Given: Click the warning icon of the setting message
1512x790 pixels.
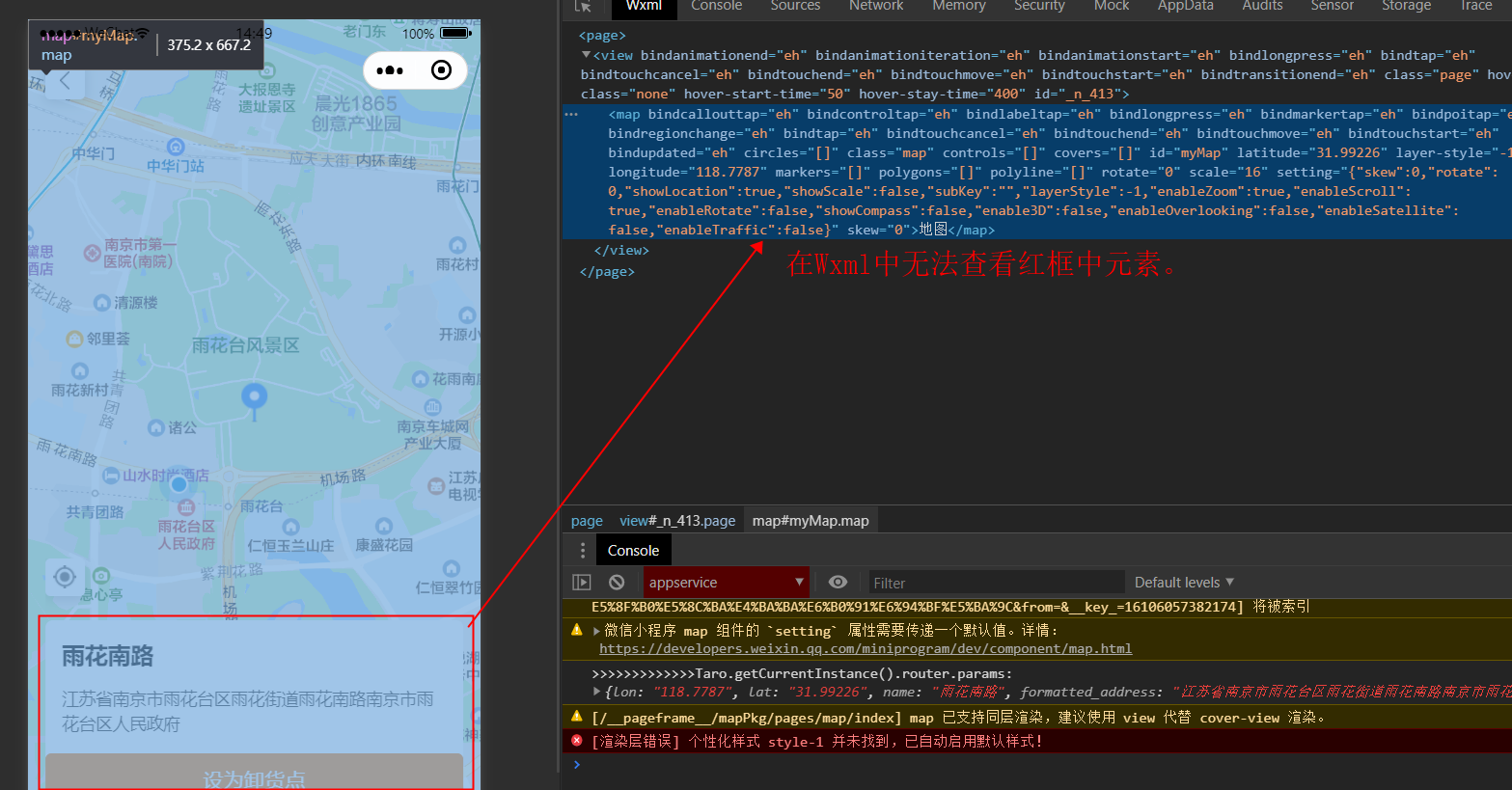Looking at the screenshot, I should (577, 630).
